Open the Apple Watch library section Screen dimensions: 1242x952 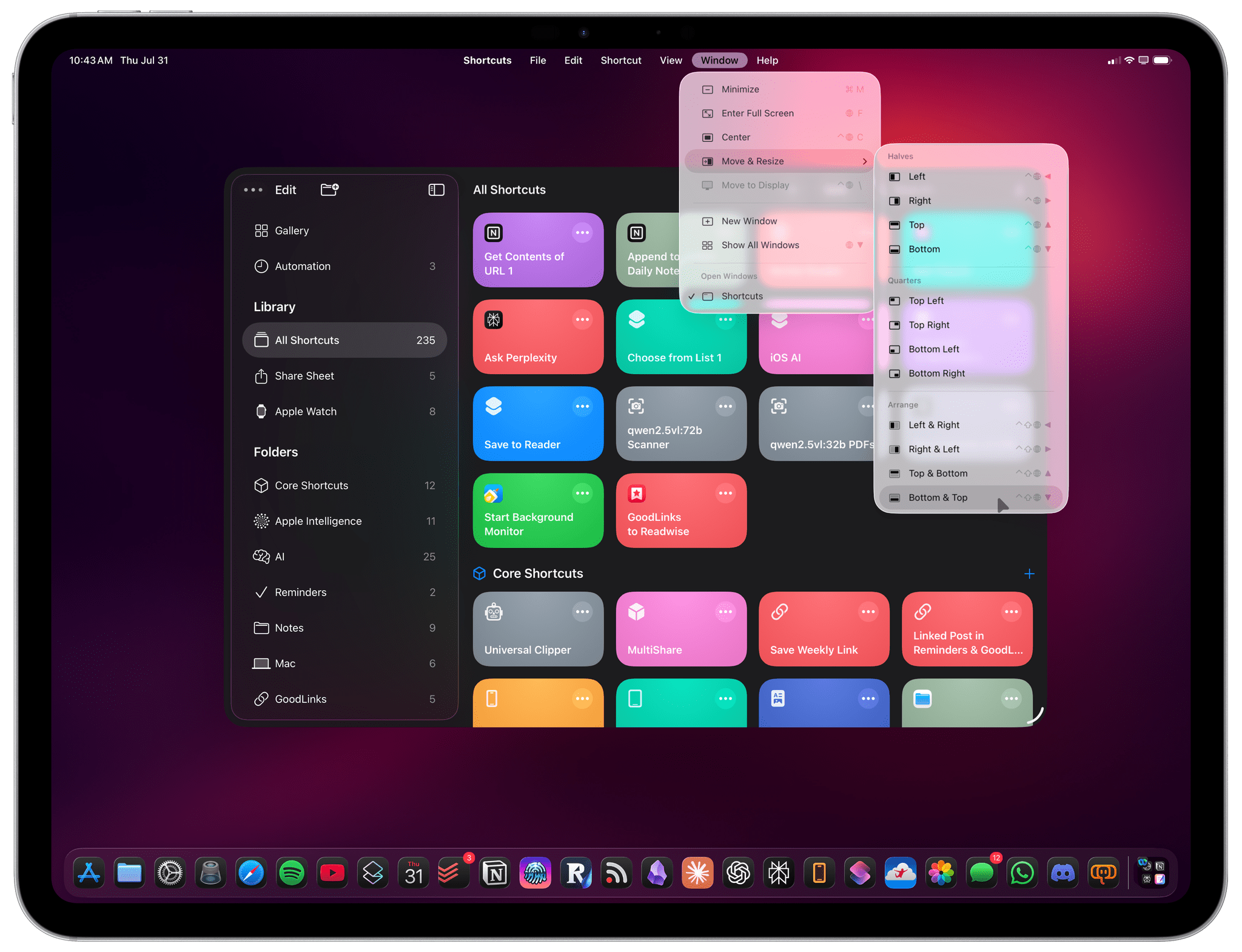pyautogui.click(x=344, y=412)
